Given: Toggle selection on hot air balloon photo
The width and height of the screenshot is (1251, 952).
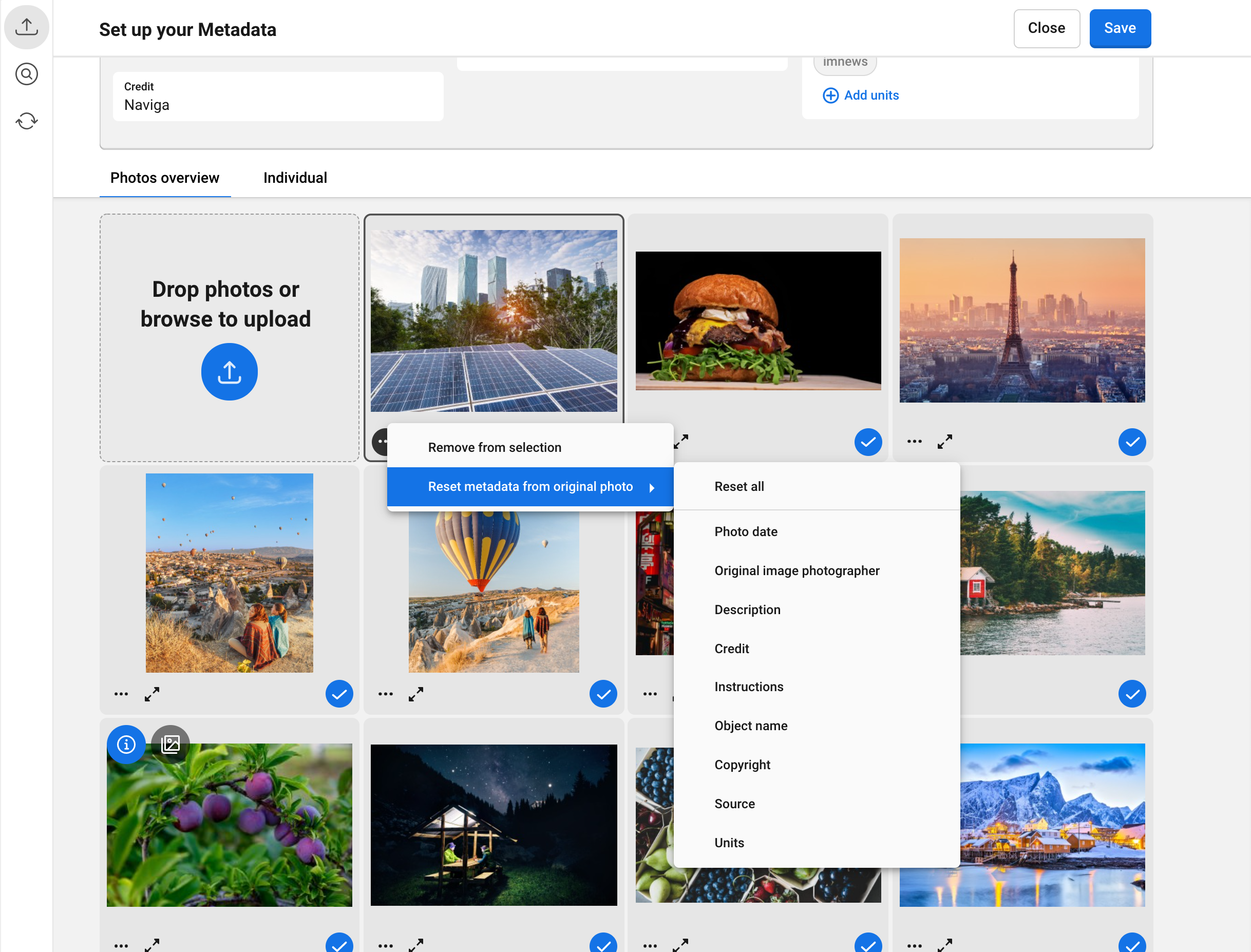Looking at the screenshot, I should pos(603,694).
